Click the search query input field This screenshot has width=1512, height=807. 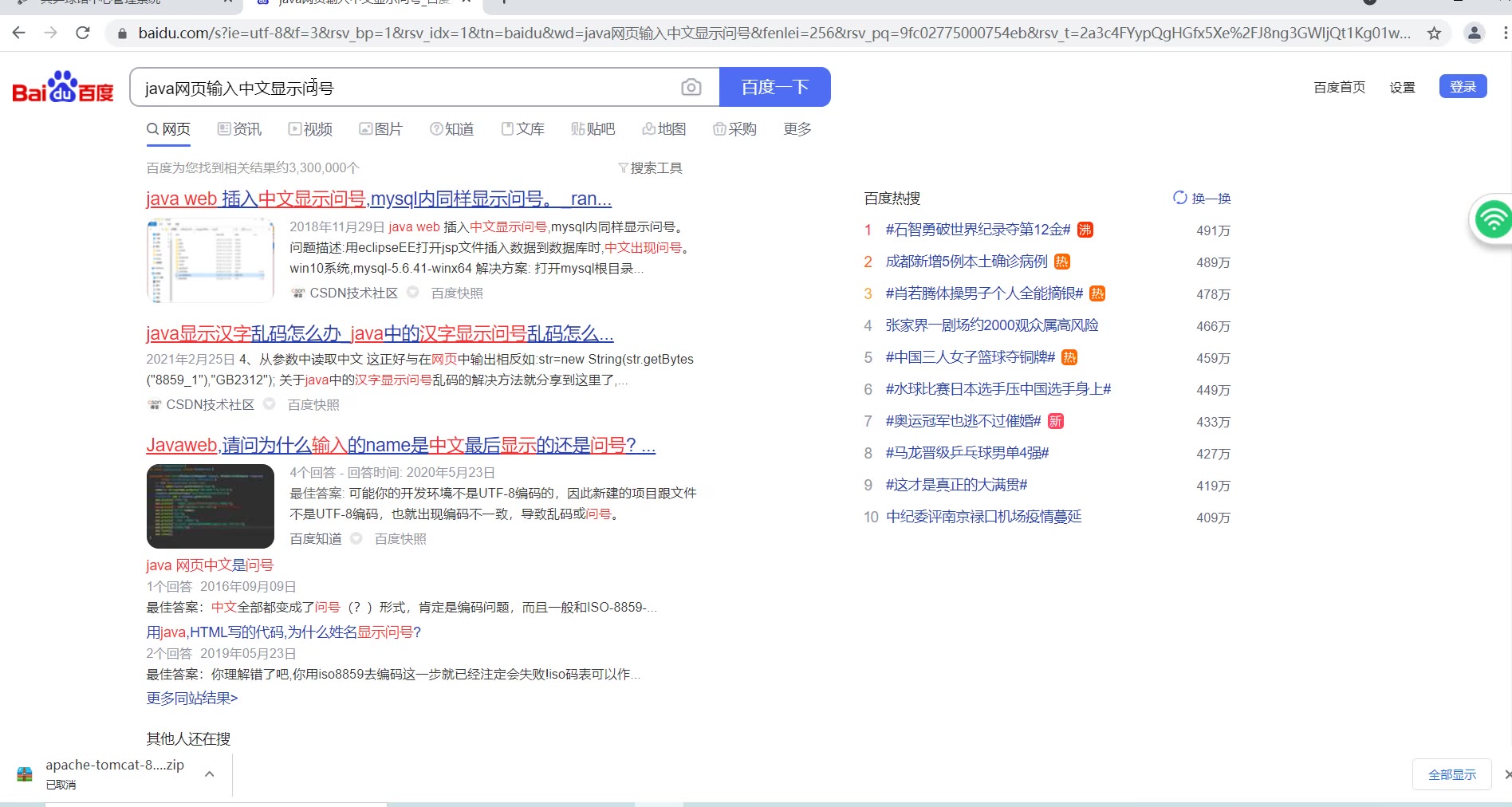pos(407,88)
